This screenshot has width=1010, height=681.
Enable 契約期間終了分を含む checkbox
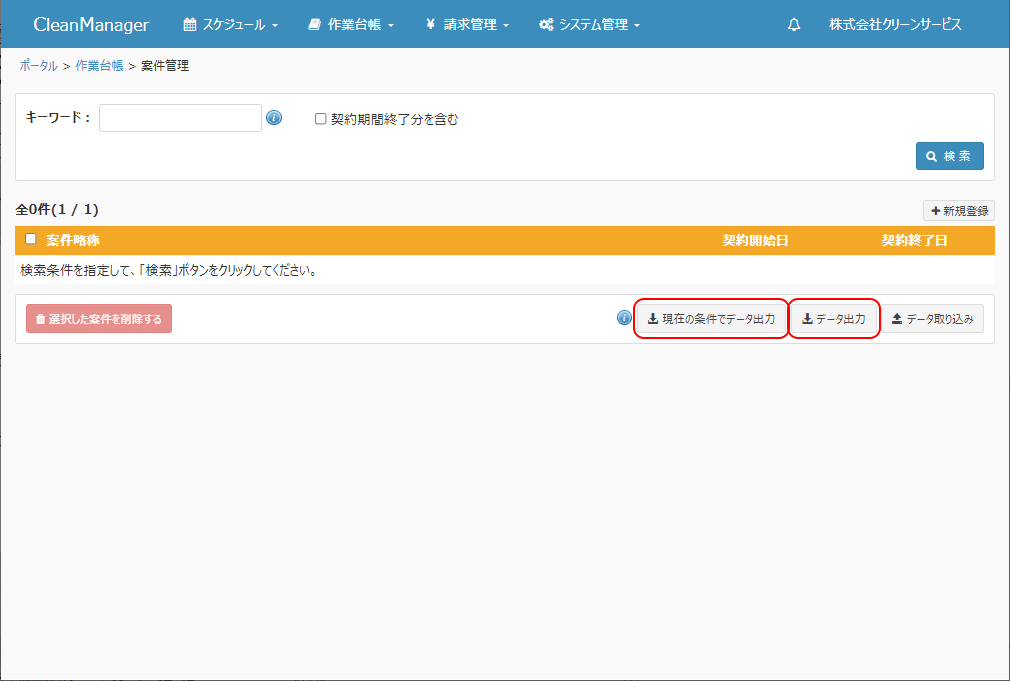coord(320,119)
